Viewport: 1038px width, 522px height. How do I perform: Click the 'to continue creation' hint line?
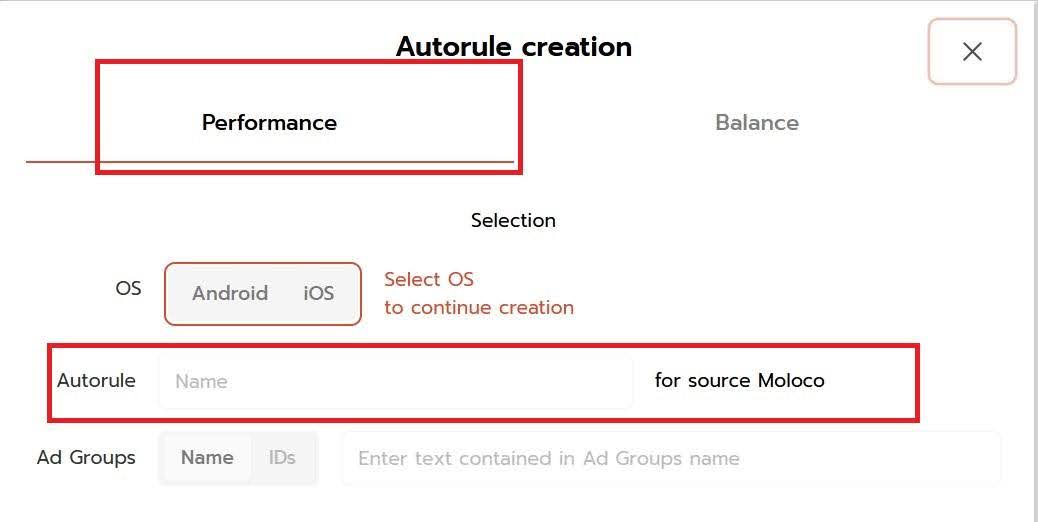(479, 307)
